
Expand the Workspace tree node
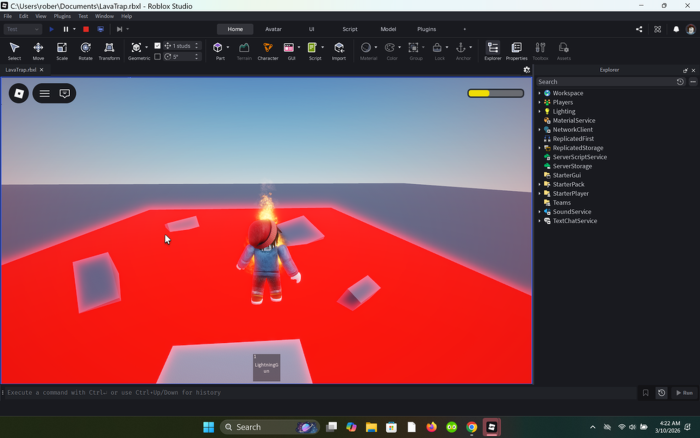click(539, 93)
